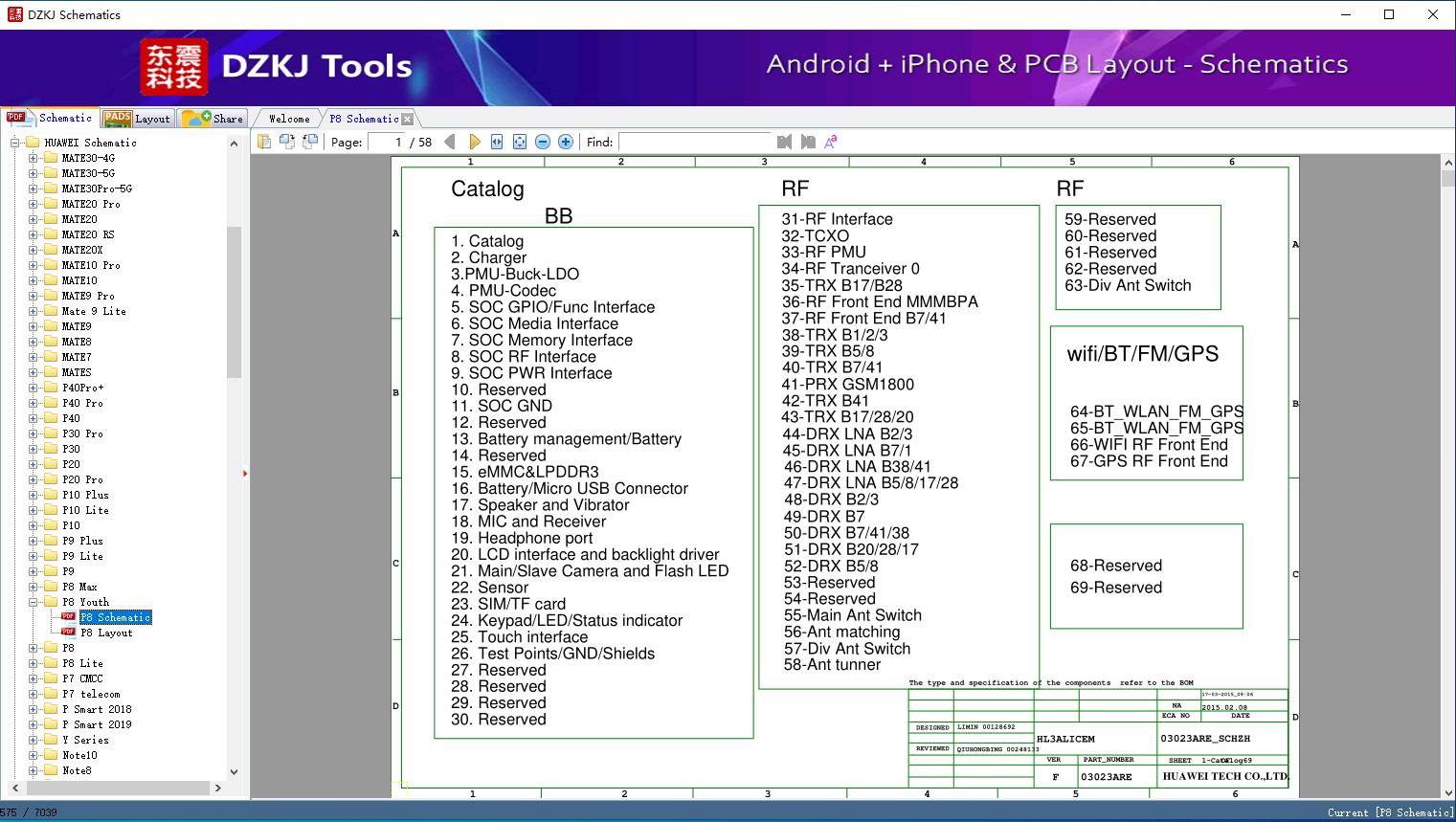Click the page number input field
Viewport: 1456px width, 822px height.
click(386, 142)
